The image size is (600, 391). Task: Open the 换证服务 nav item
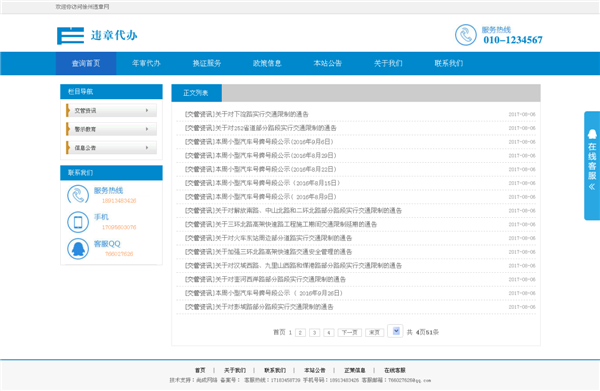click(207, 63)
